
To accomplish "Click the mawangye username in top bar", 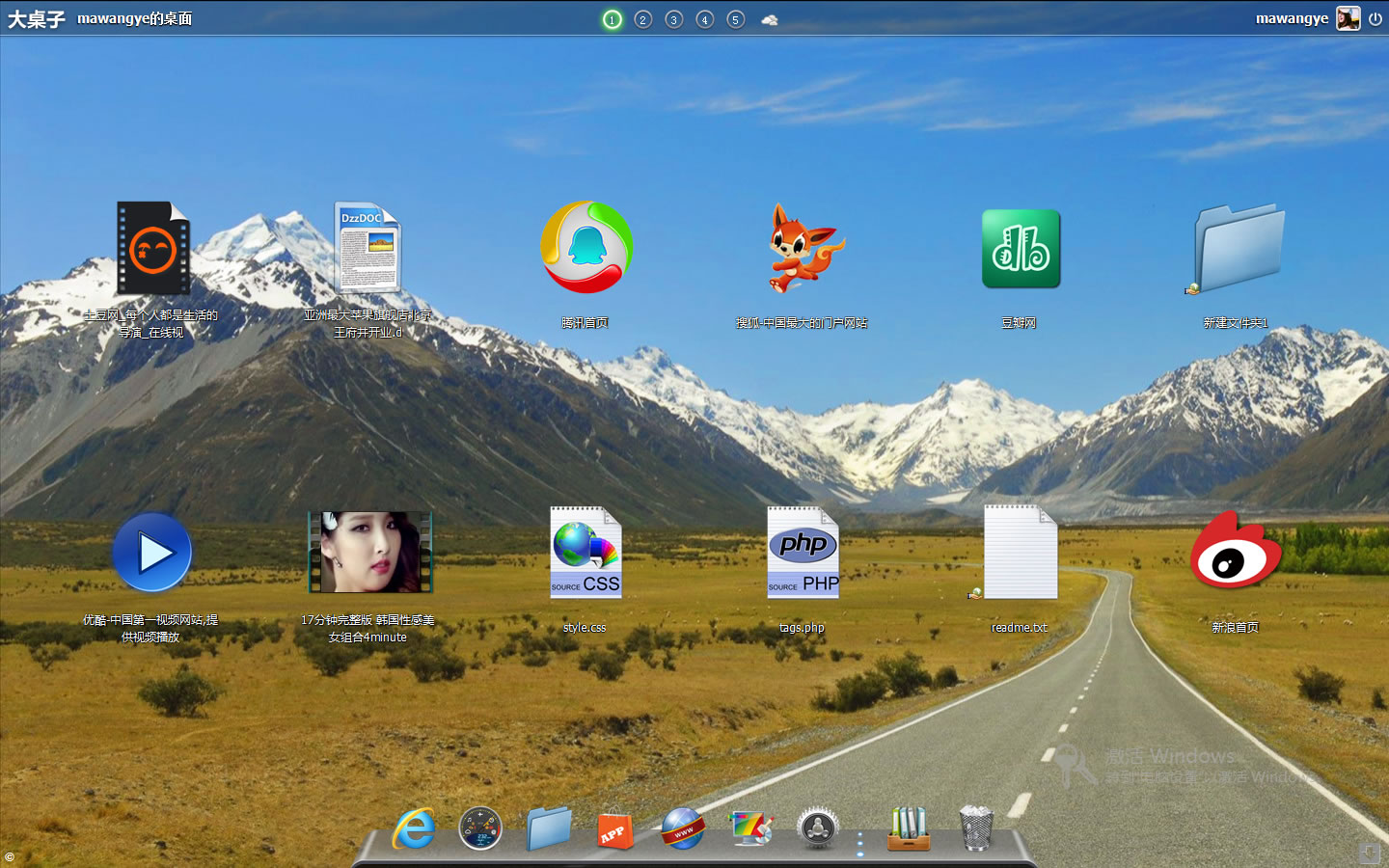I will [1292, 18].
